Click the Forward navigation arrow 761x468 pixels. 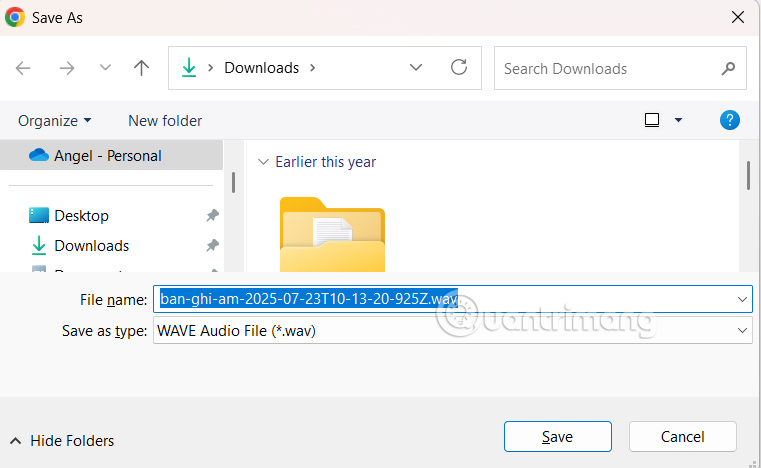point(66,68)
